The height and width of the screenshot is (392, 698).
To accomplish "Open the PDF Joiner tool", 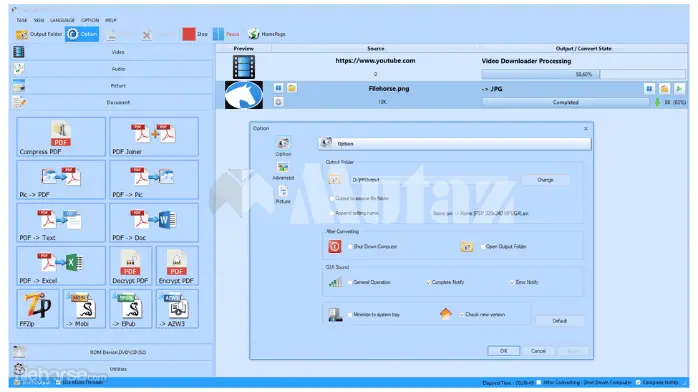I will [154, 137].
